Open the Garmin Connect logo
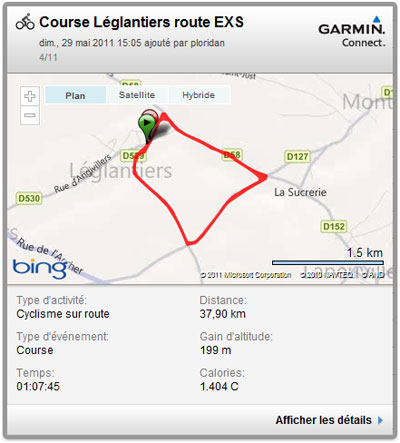 352,31
